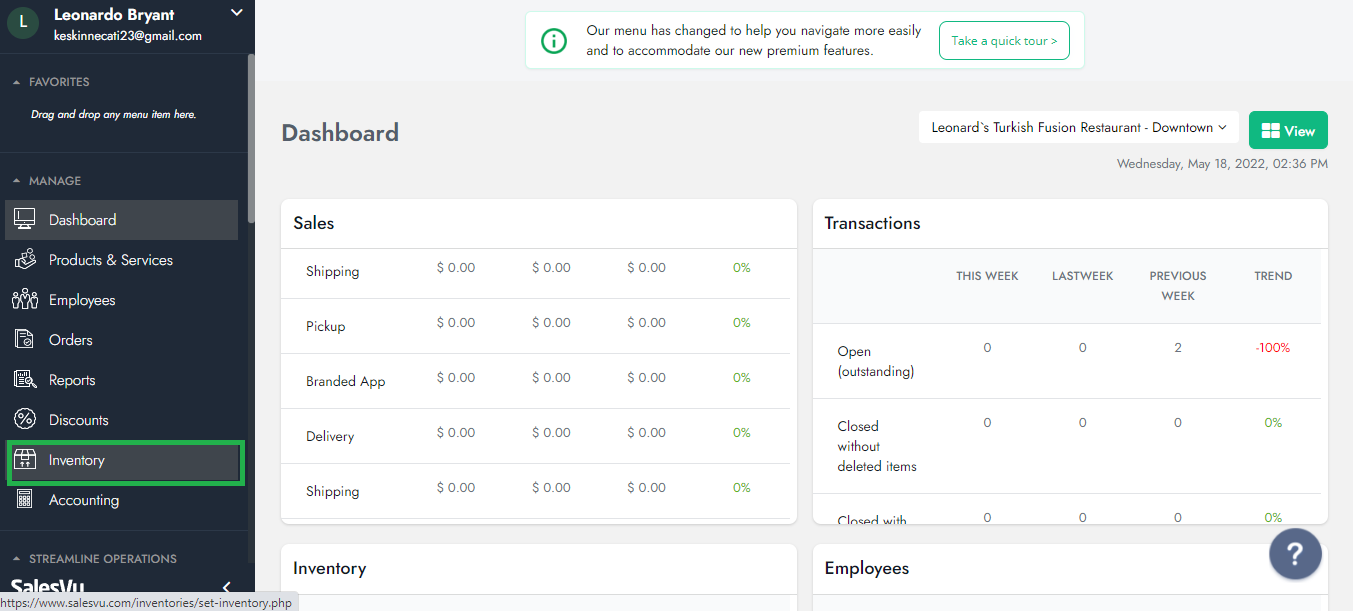Click the Accounting calculator icon
This screenshot has width=1353, height=611.
pos(25,500)
